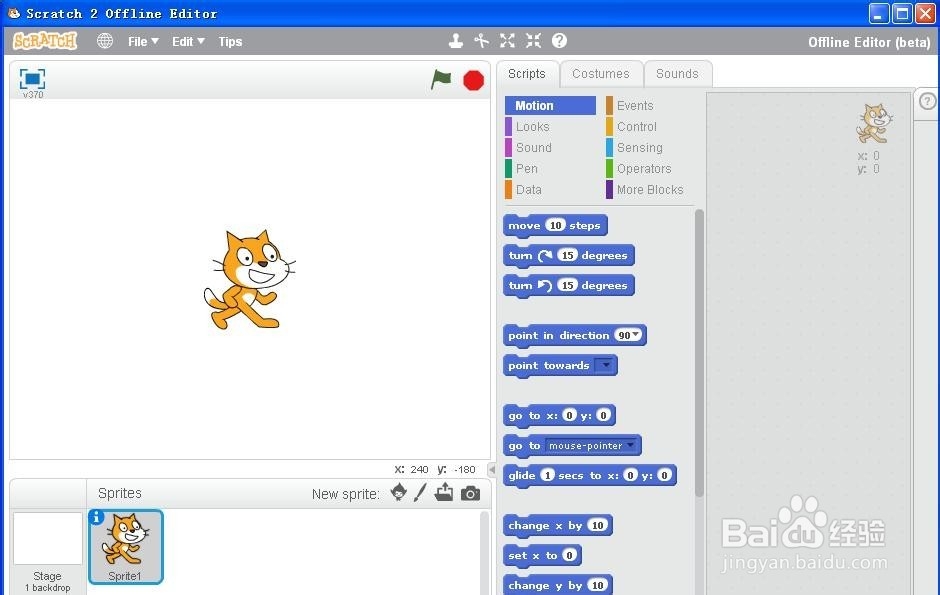Select the Events block category

pyautogui.click(x=634, y=106)
